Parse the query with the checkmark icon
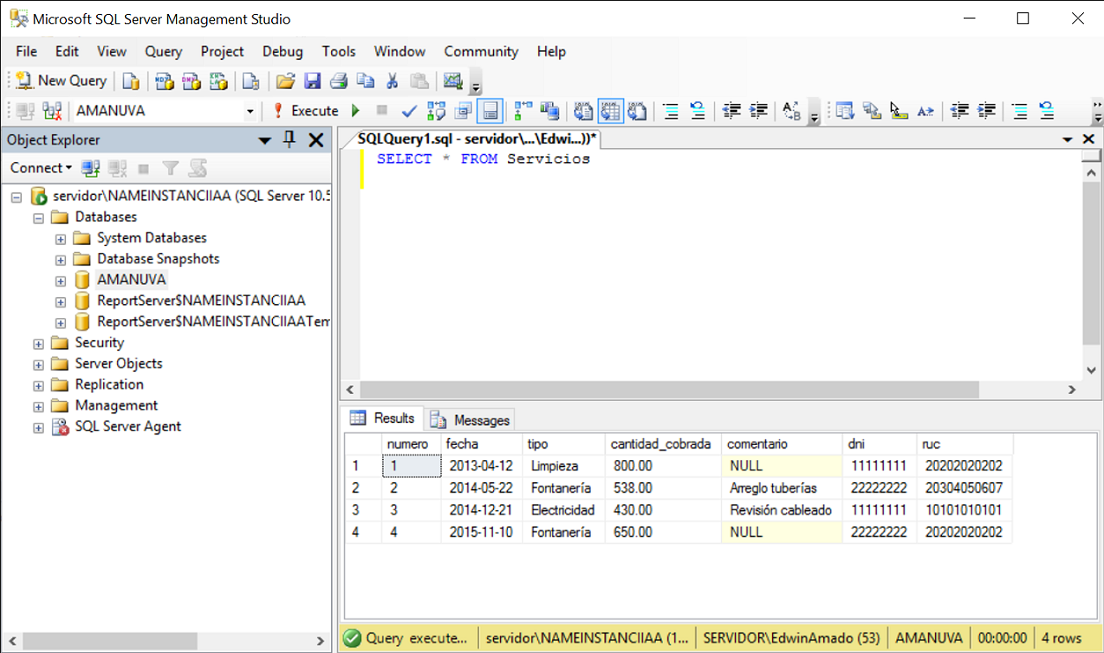Screen dimensions: 1104x653 (409, 110)
